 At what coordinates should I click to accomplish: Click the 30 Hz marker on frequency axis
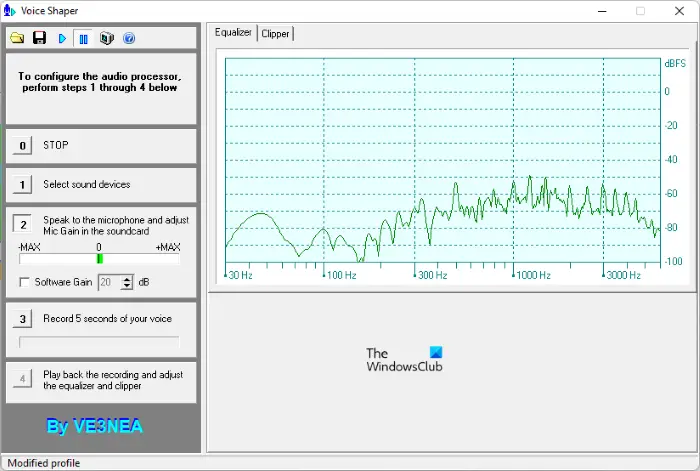[x=240, y=275]
